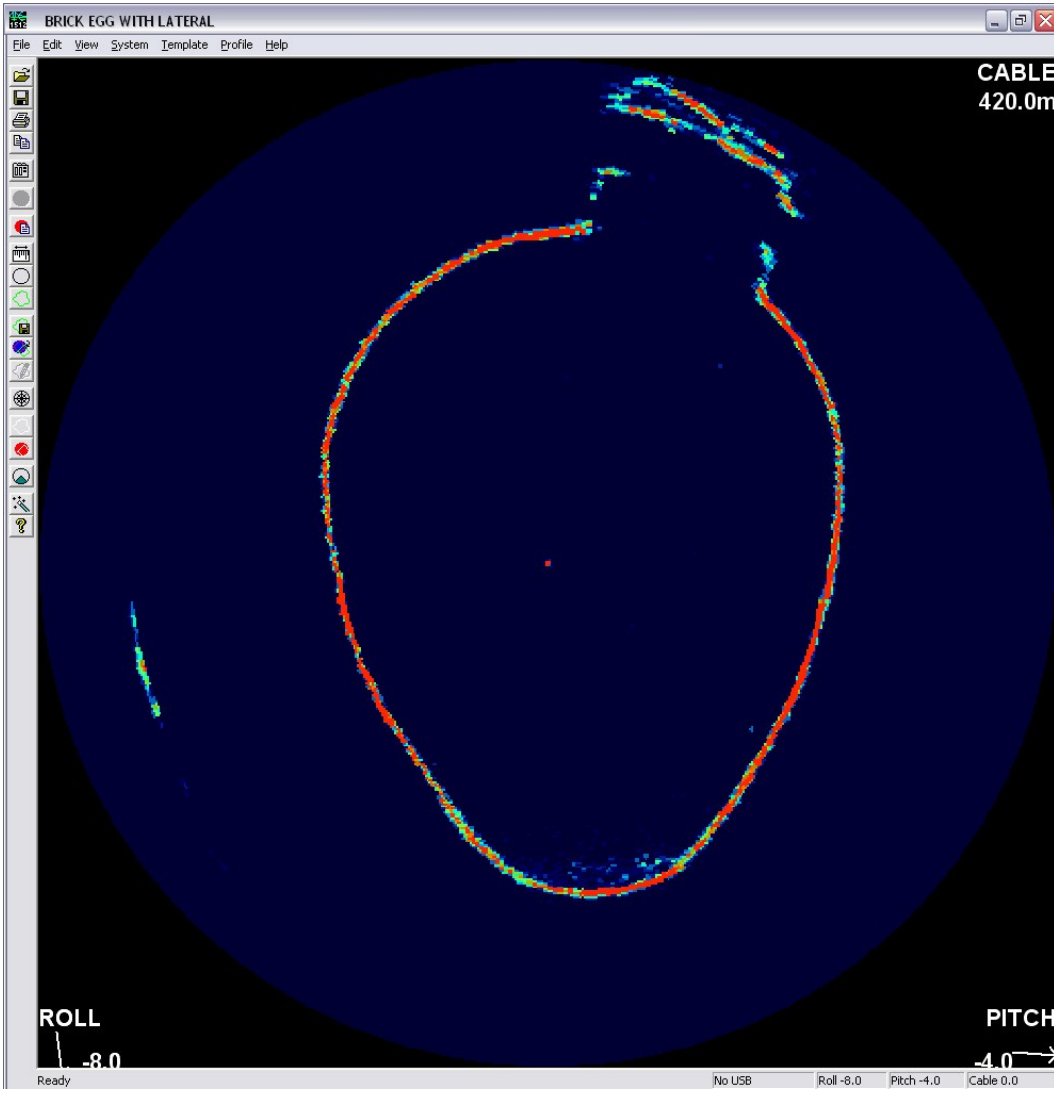Click the red circle with document icon
1054x1093 pixels.
click(x=22, y=227)
